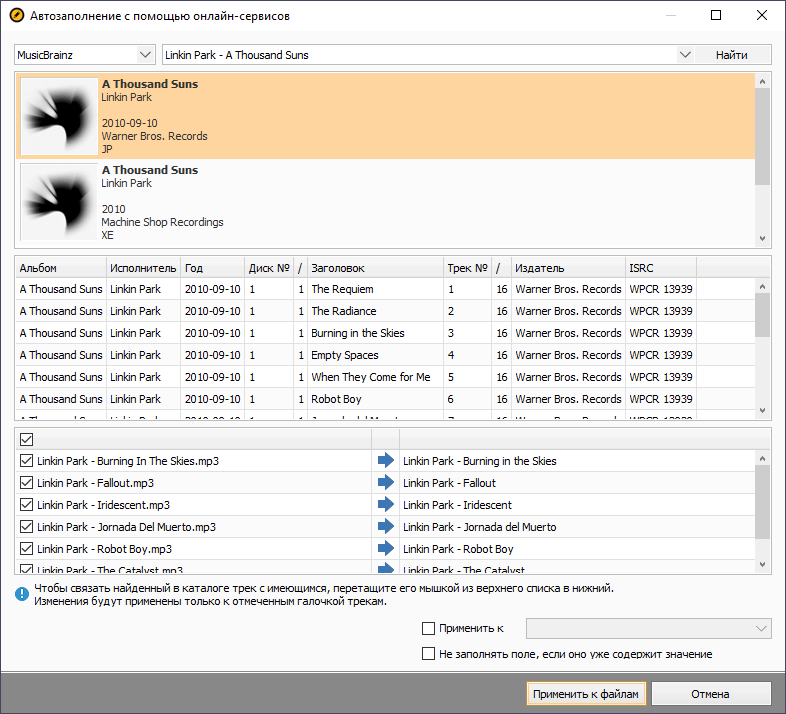The width and height of the screenshot is (786, 714).
Task: Click the WPCR 13939 cell in The Requiem row
Action: tap(661, 289)
